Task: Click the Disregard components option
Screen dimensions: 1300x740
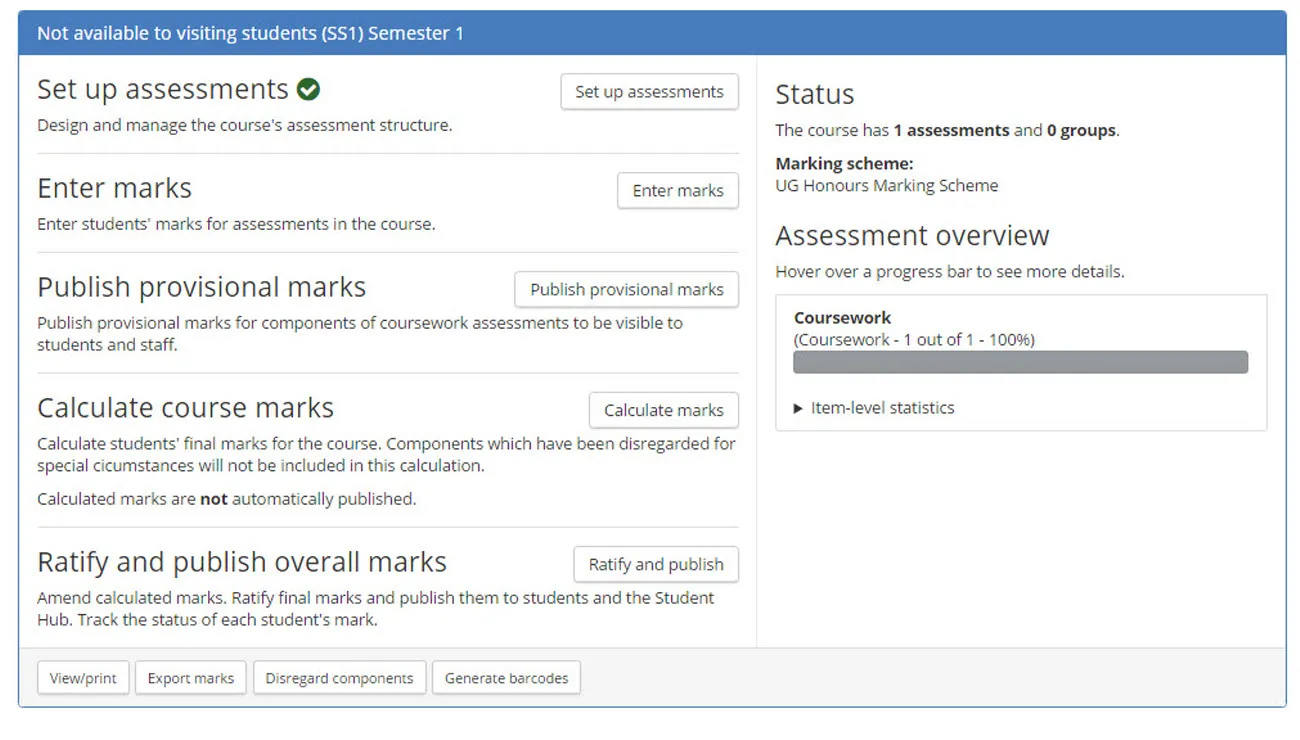Action: tap(339, 677)
